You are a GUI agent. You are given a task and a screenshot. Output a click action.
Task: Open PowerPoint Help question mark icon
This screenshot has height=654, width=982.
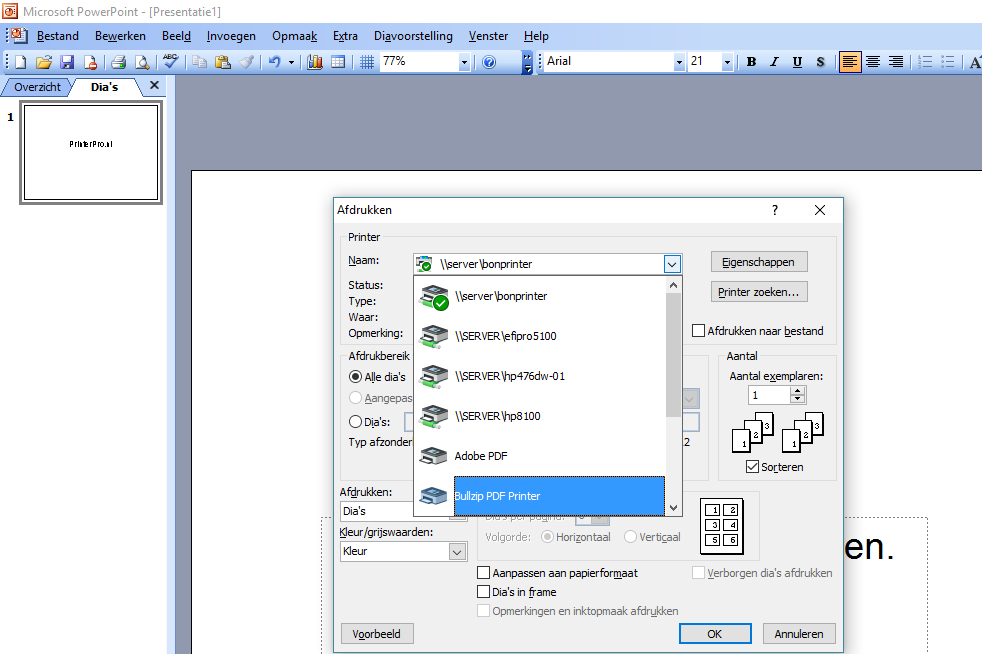tap(489, 61)
